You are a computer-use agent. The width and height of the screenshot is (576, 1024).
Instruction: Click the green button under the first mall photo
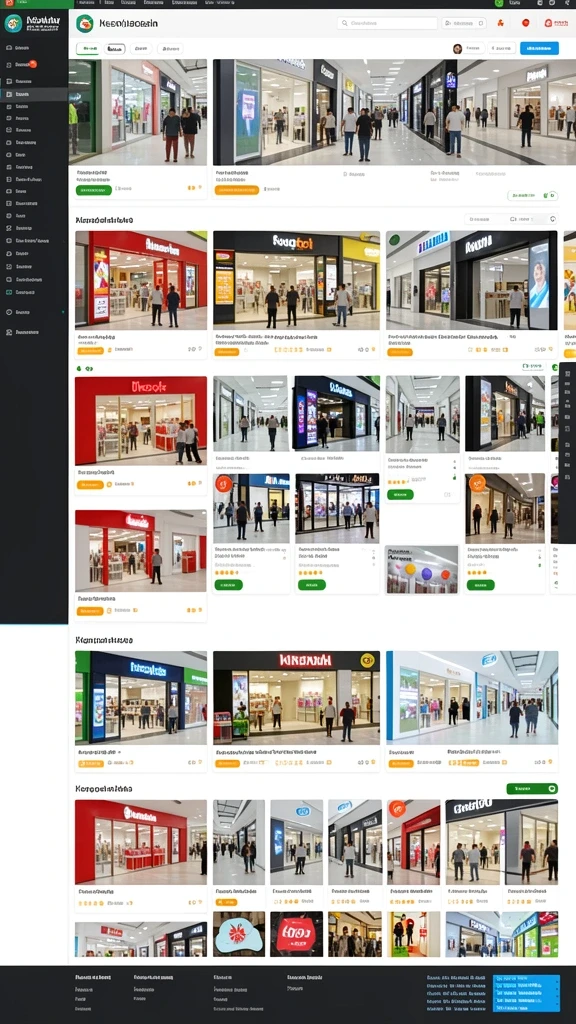93,190
